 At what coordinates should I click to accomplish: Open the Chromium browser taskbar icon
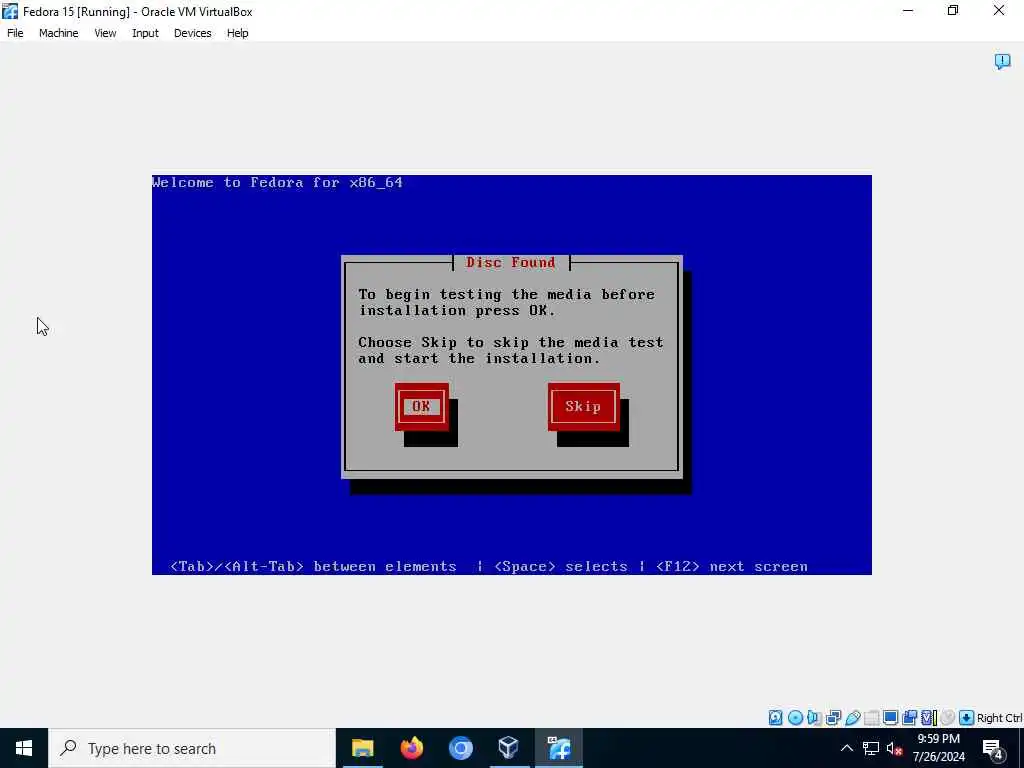pos(460,748)
